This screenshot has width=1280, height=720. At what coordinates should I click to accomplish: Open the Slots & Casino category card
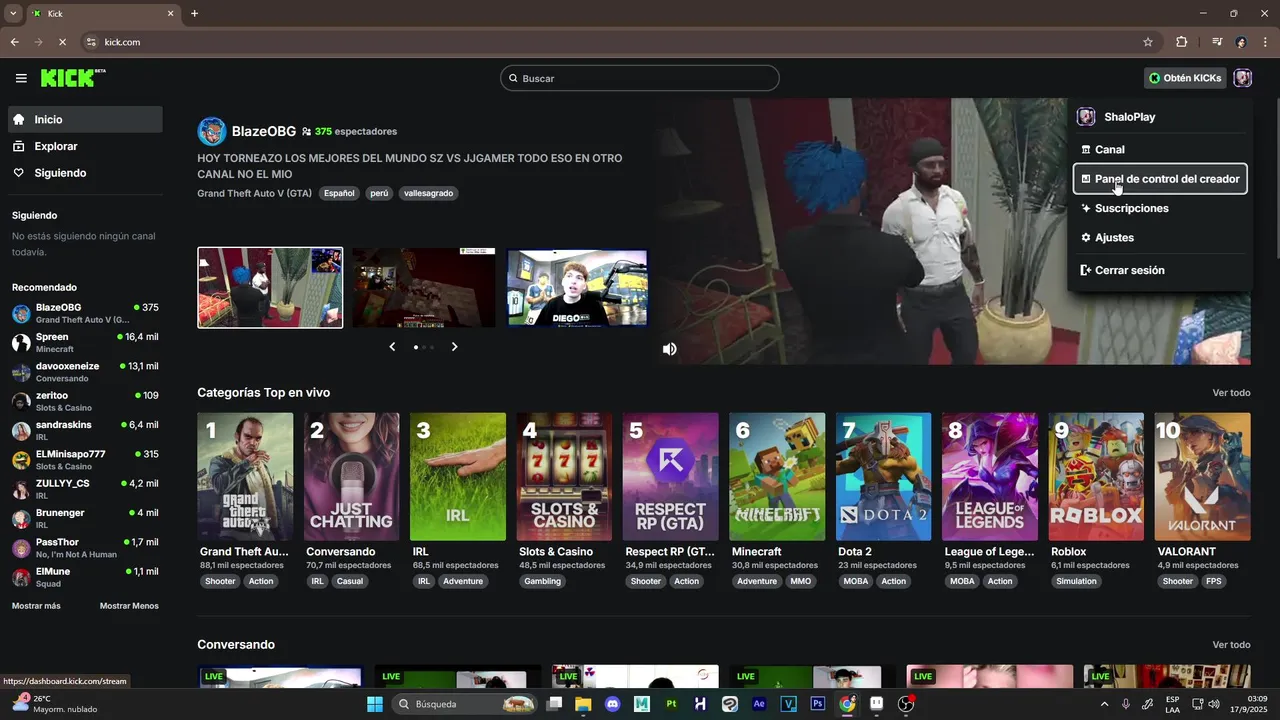(x=564, y=477)
